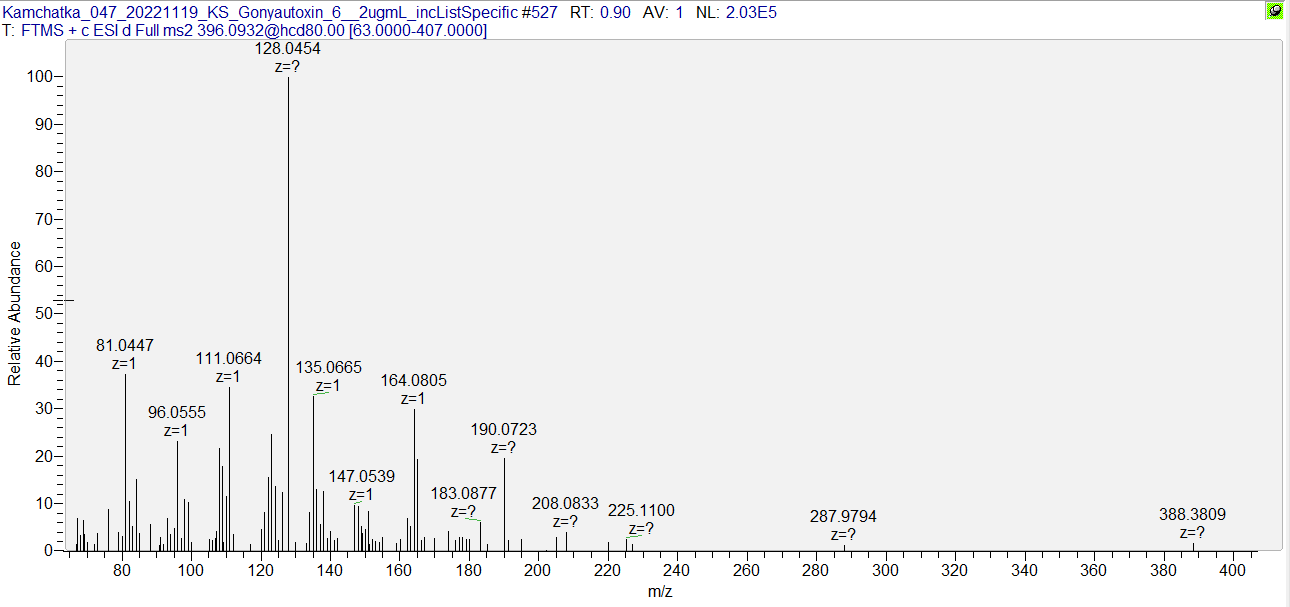
Task: Click the m/z axis title
Action: (661, 592)
